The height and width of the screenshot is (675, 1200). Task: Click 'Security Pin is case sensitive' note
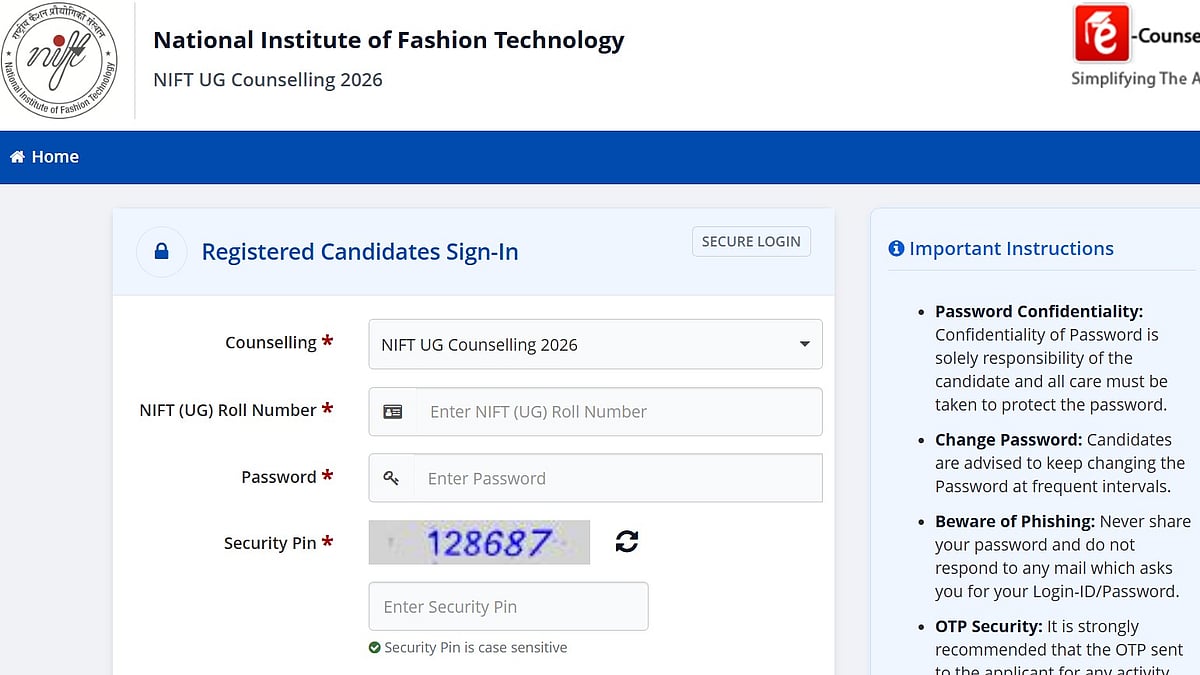pyautogui.click(x=476, y=648)
